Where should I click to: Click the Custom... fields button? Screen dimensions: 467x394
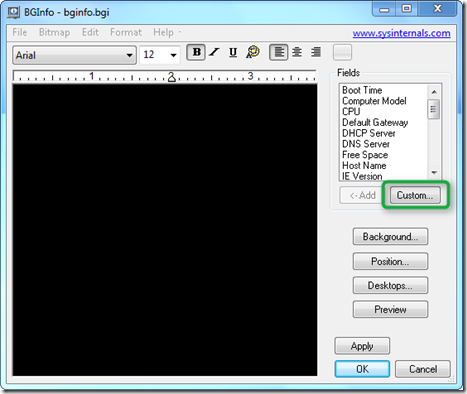tap(415, 195)
